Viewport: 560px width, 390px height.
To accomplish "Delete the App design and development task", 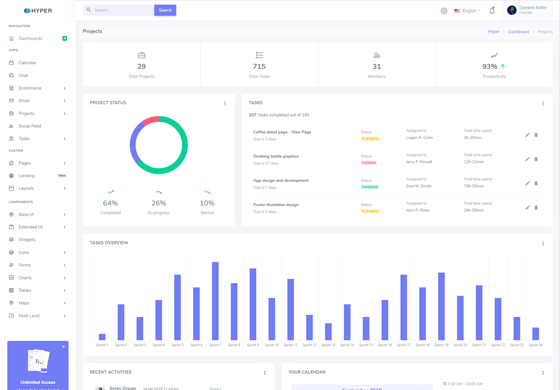I will click(x=536, y=183).
